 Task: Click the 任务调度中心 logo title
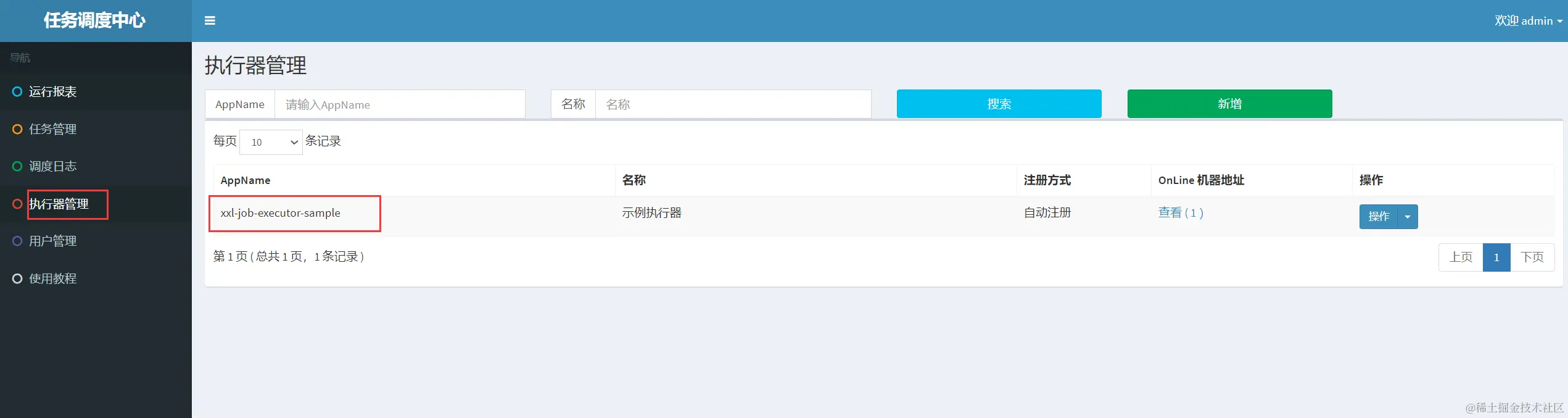[x=94, y=20]
